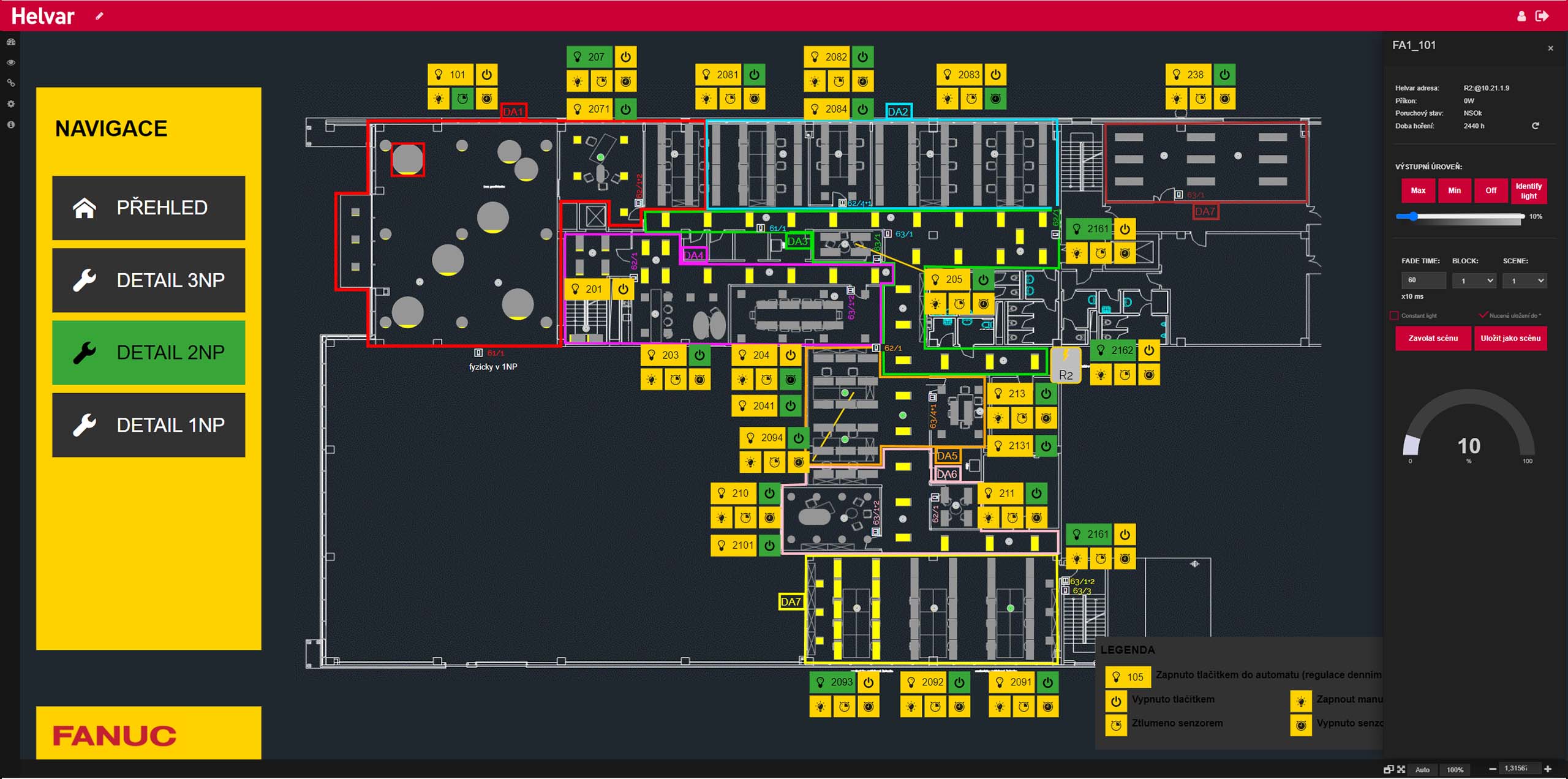This screenshot has width=1568, height=779.
Task: Switch to DETAIL 3NP view
Action: pos(148,280)
